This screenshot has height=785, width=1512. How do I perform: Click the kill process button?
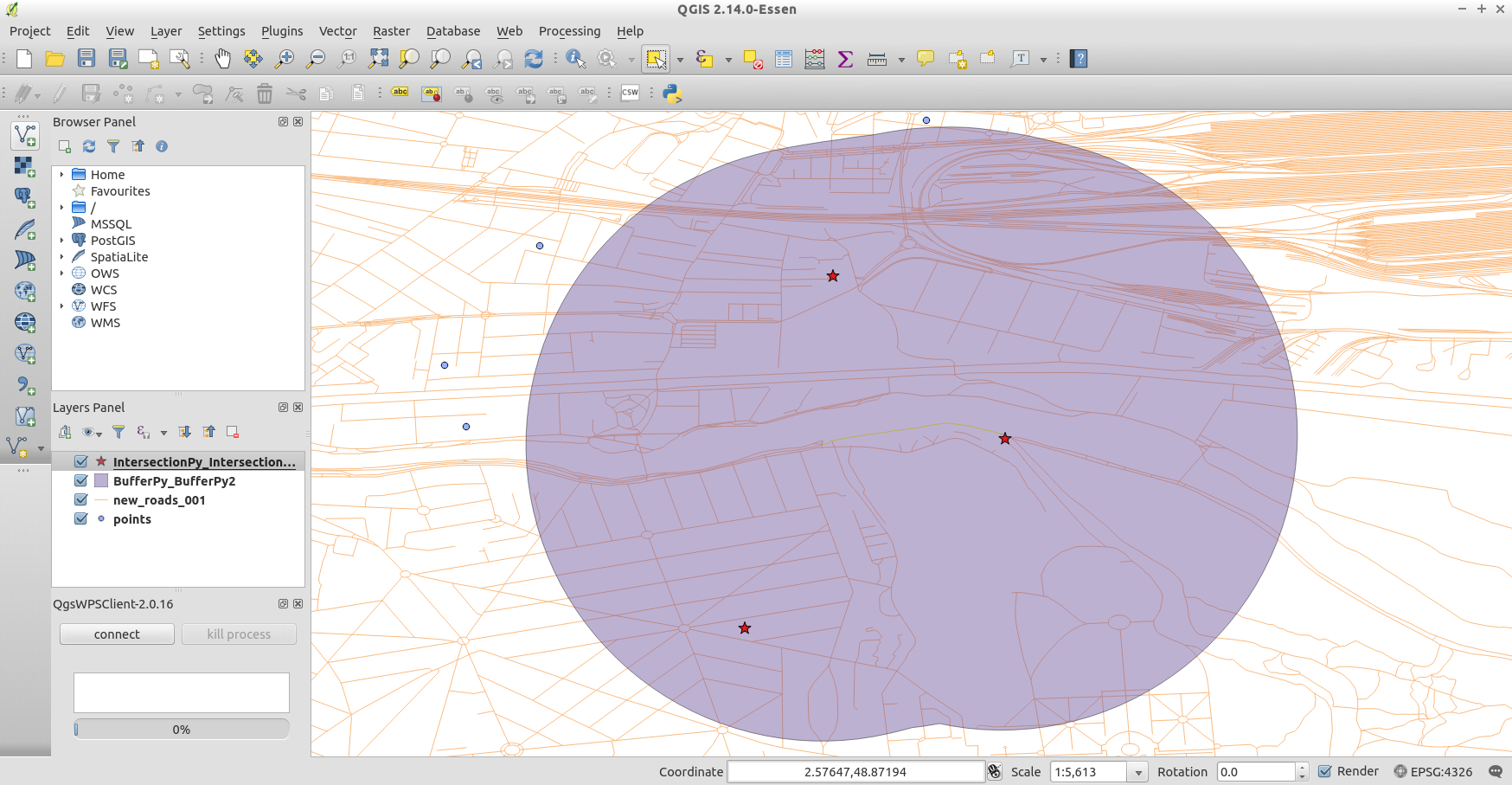tap(239, 634)
